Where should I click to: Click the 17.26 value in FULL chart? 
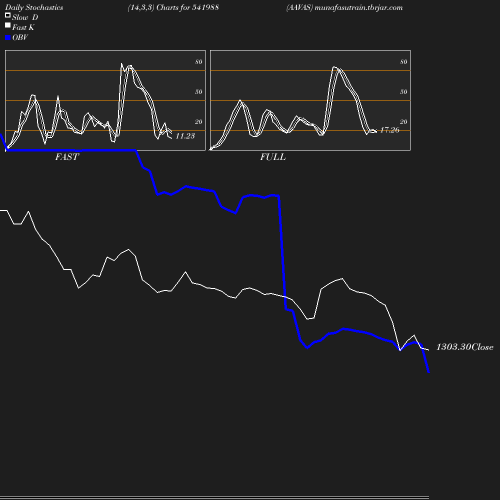(389, 130)
